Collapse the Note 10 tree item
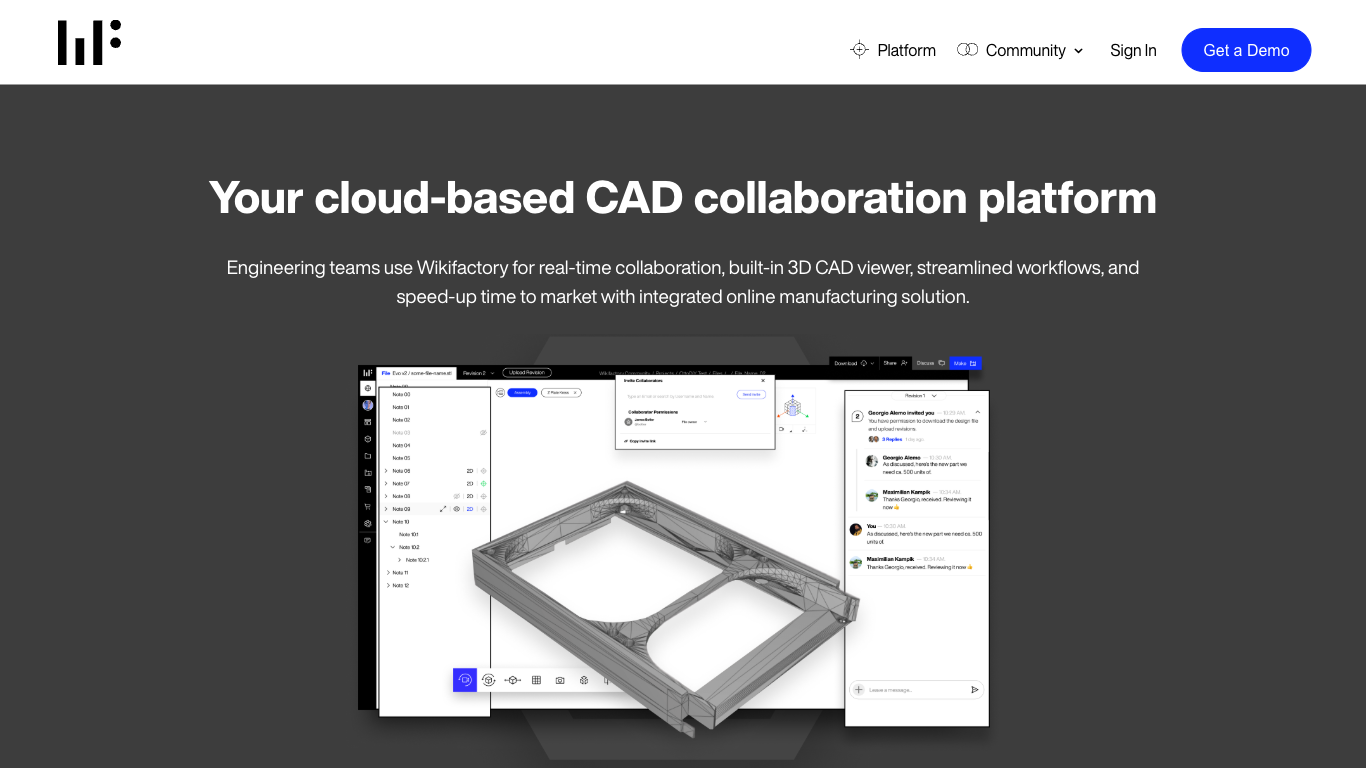 pyautogui.click(x=387, y=522)
